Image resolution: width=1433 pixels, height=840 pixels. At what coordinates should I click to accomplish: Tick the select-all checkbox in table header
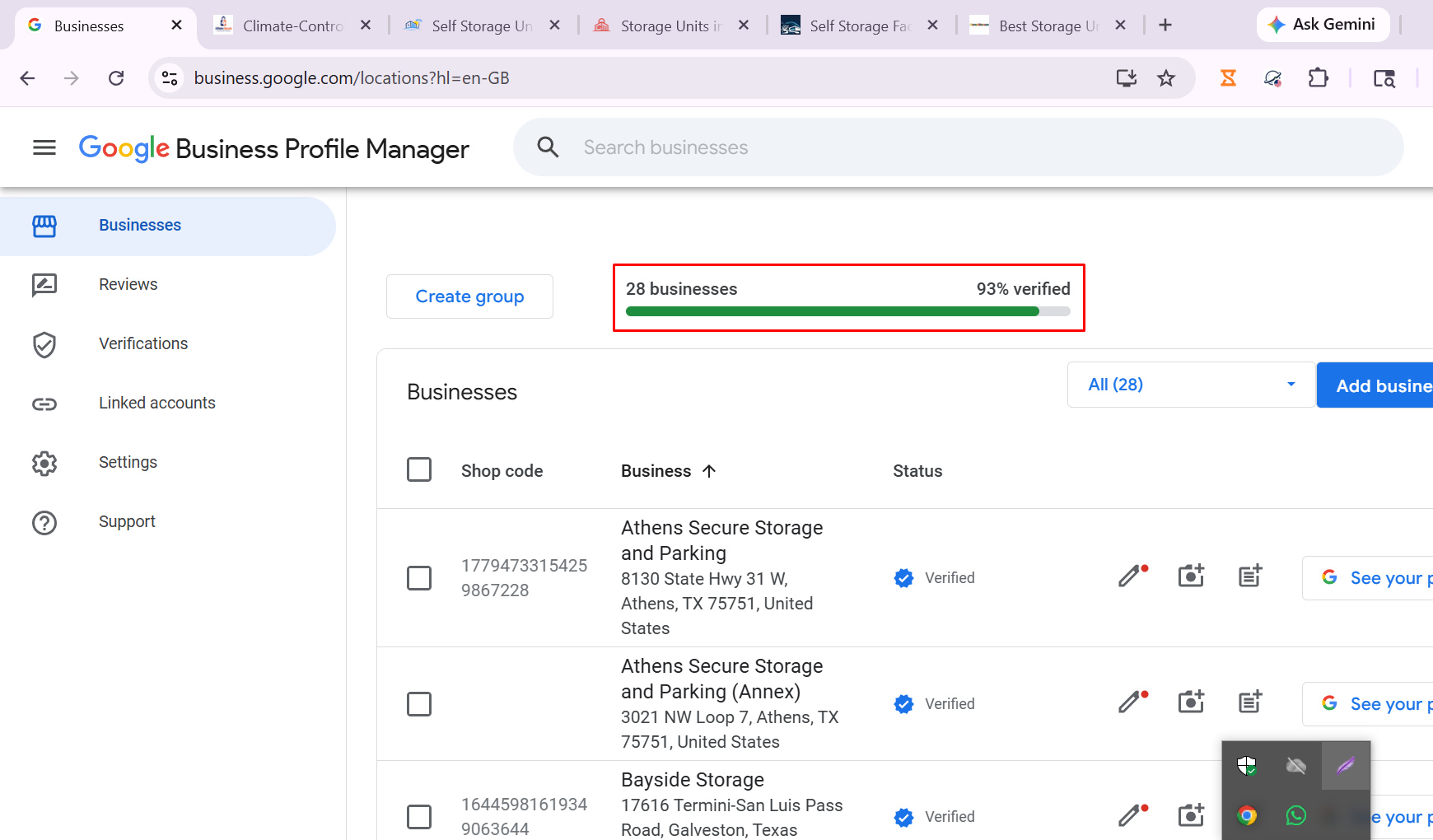pos(419,469)
